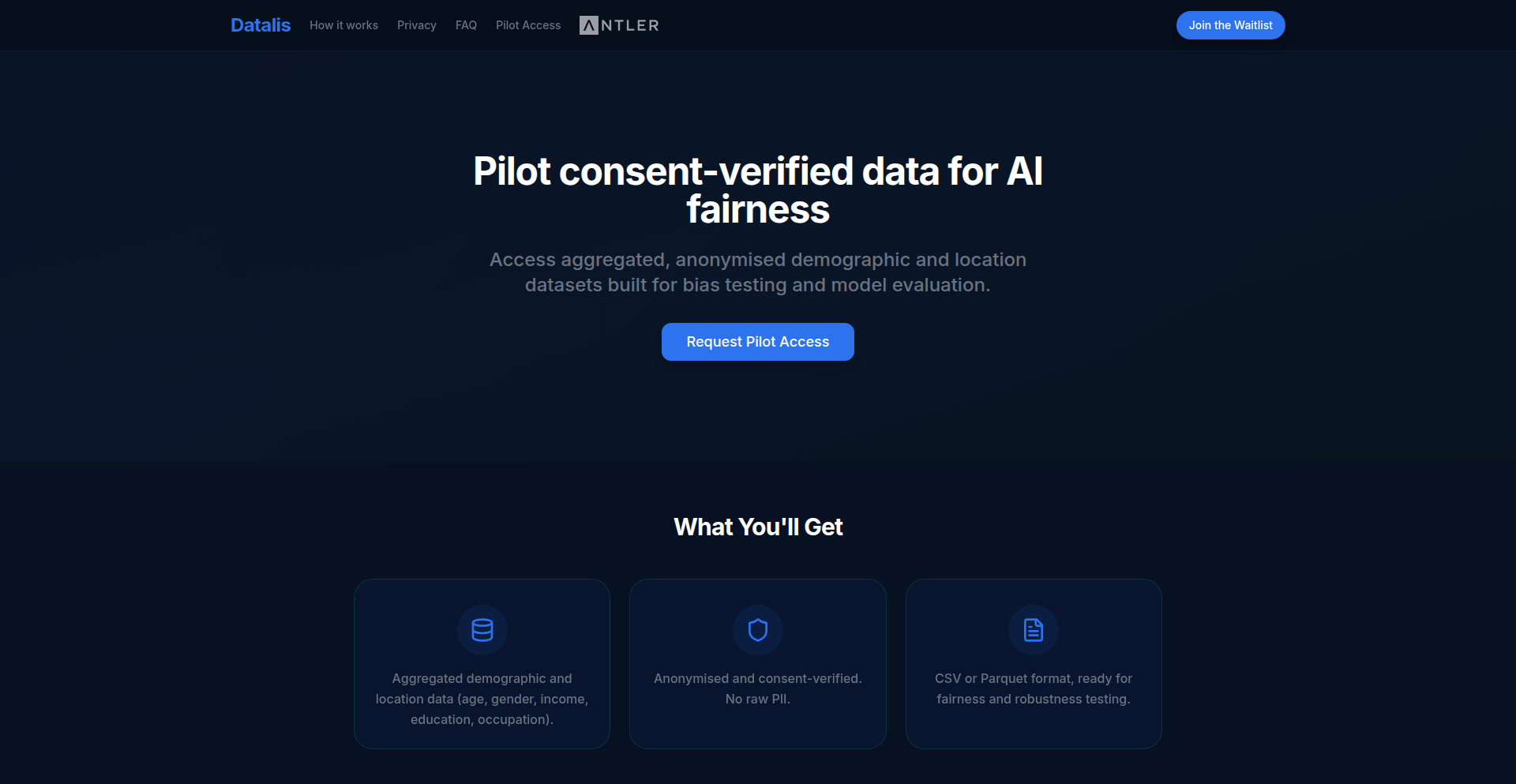This screenshot has width=1516, height=784.
Task: Click the Request Pilot Access button
Action: click(x=758, y=342)
